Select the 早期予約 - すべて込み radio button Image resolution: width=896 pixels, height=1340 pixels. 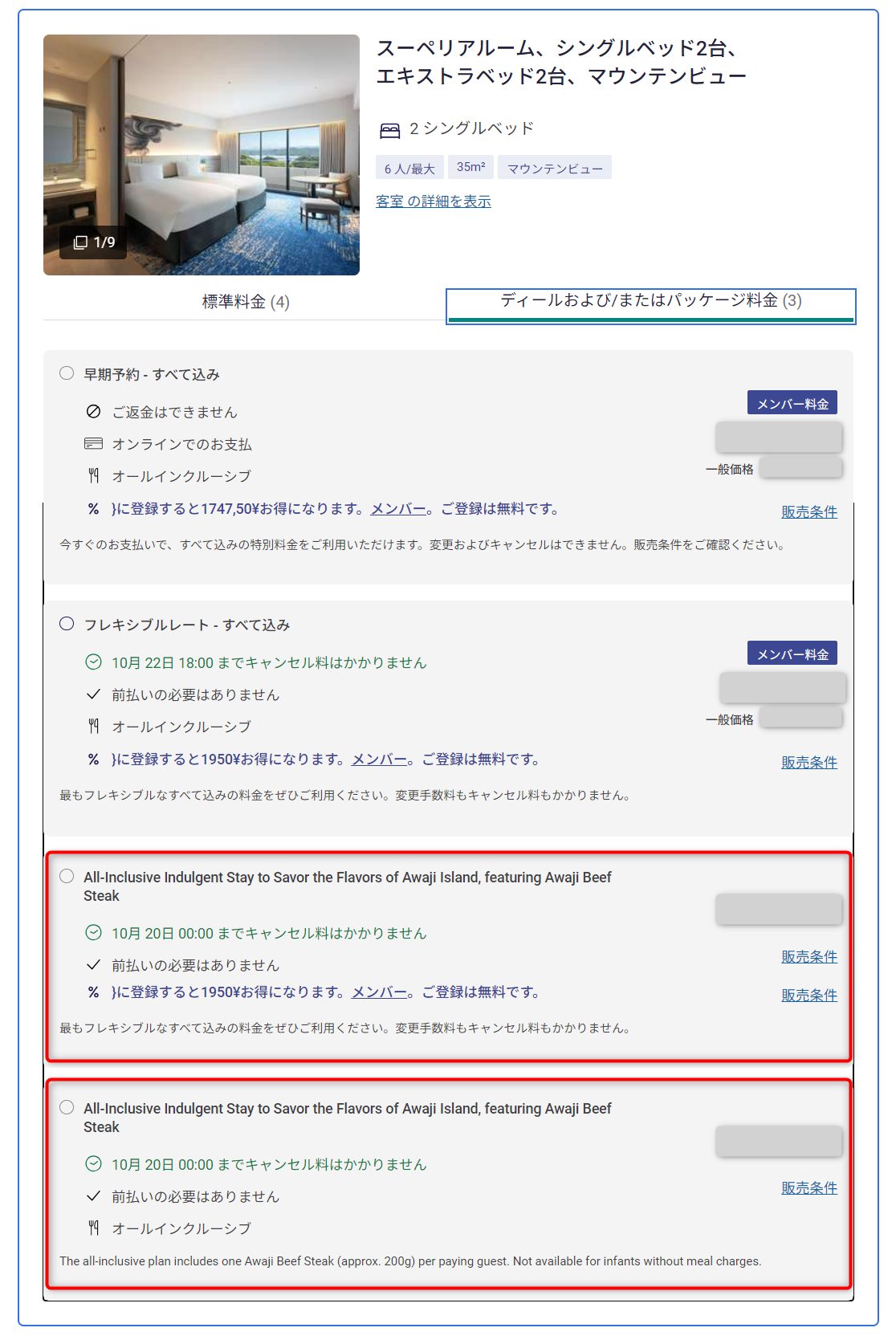point(67,373)
